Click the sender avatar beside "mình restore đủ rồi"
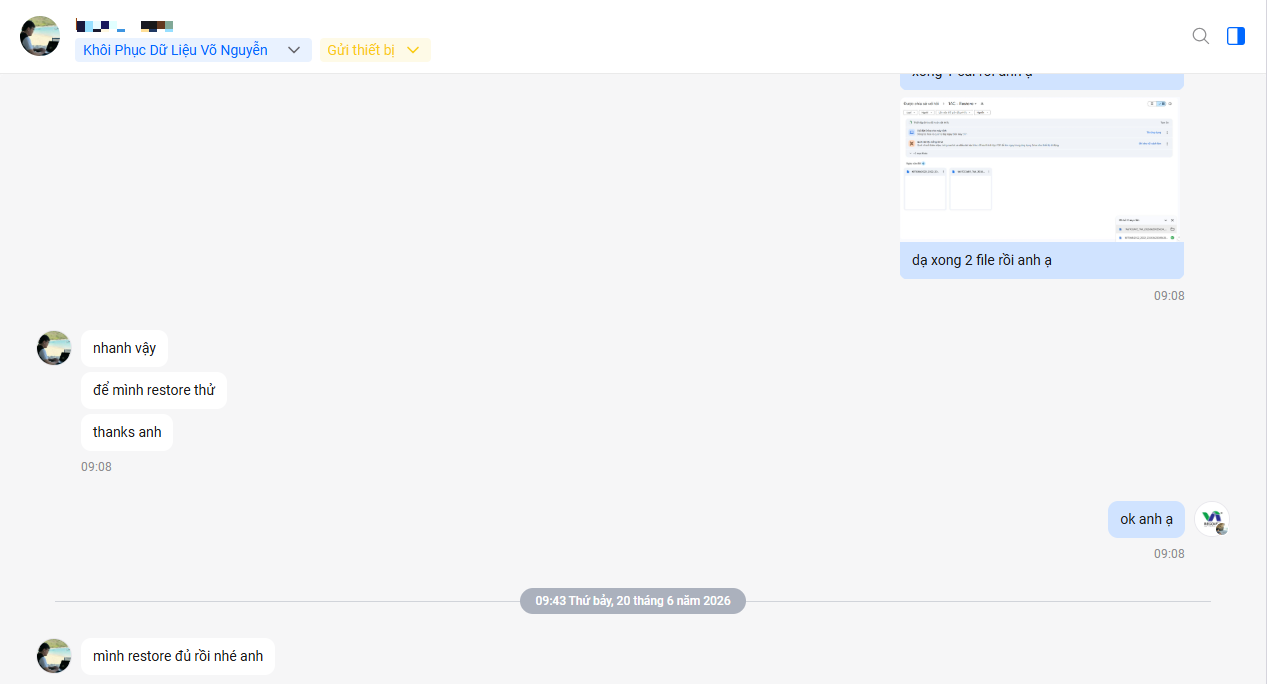Viewport: 1268px width, 684px height. [54, 656]
